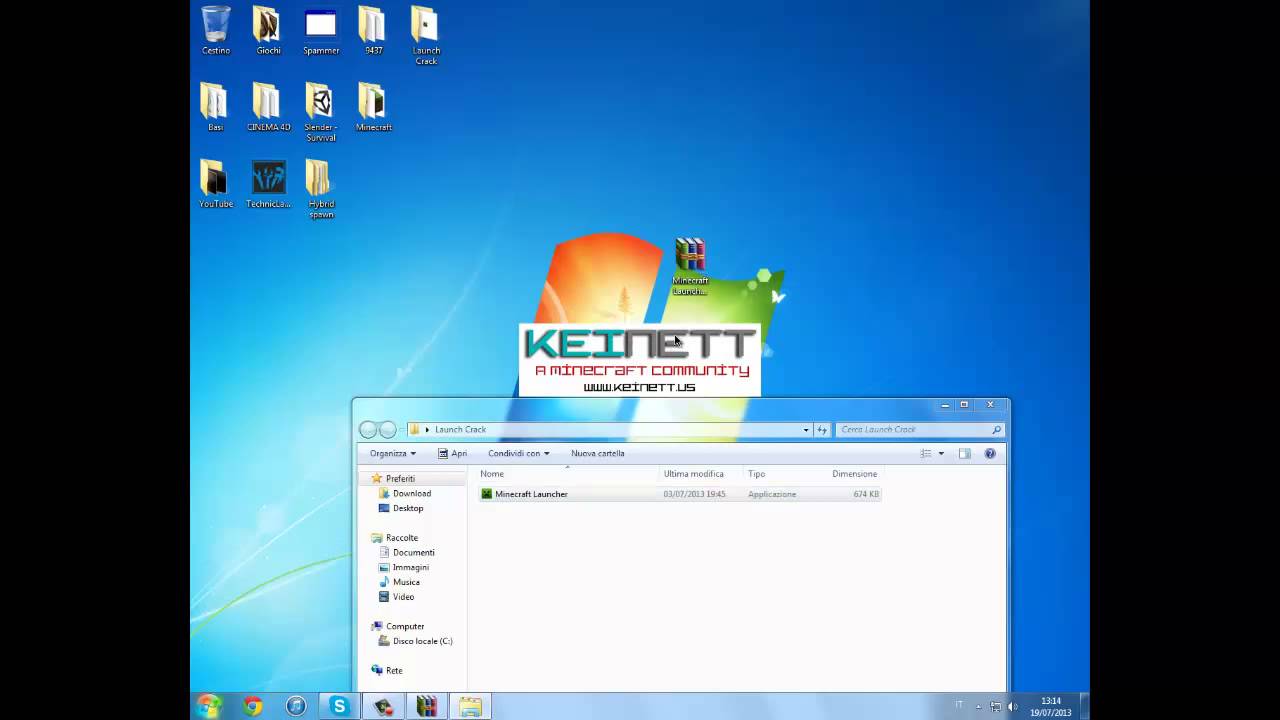This screenshot has width=1280, height=720.
Task: Select the CINEMA 4D folder icon
Action: (268, 107)
